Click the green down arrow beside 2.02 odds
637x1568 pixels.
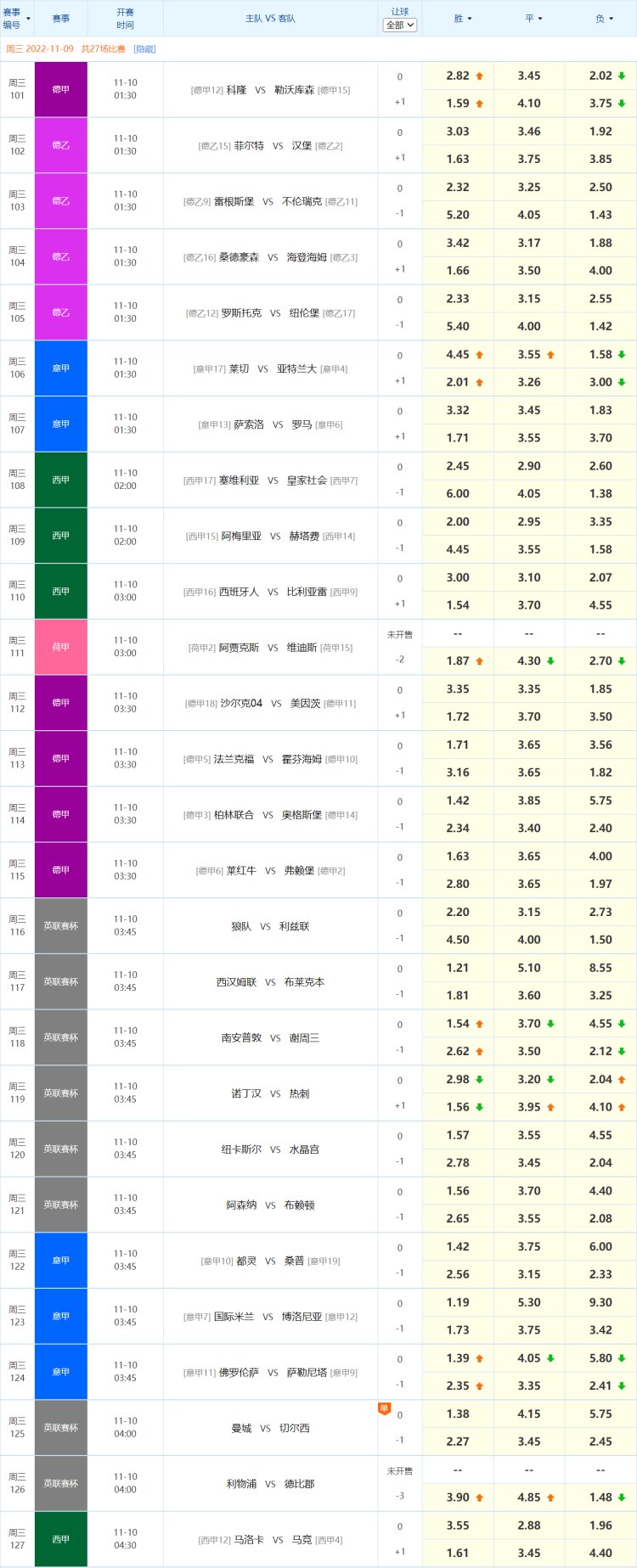coord(622,76)
